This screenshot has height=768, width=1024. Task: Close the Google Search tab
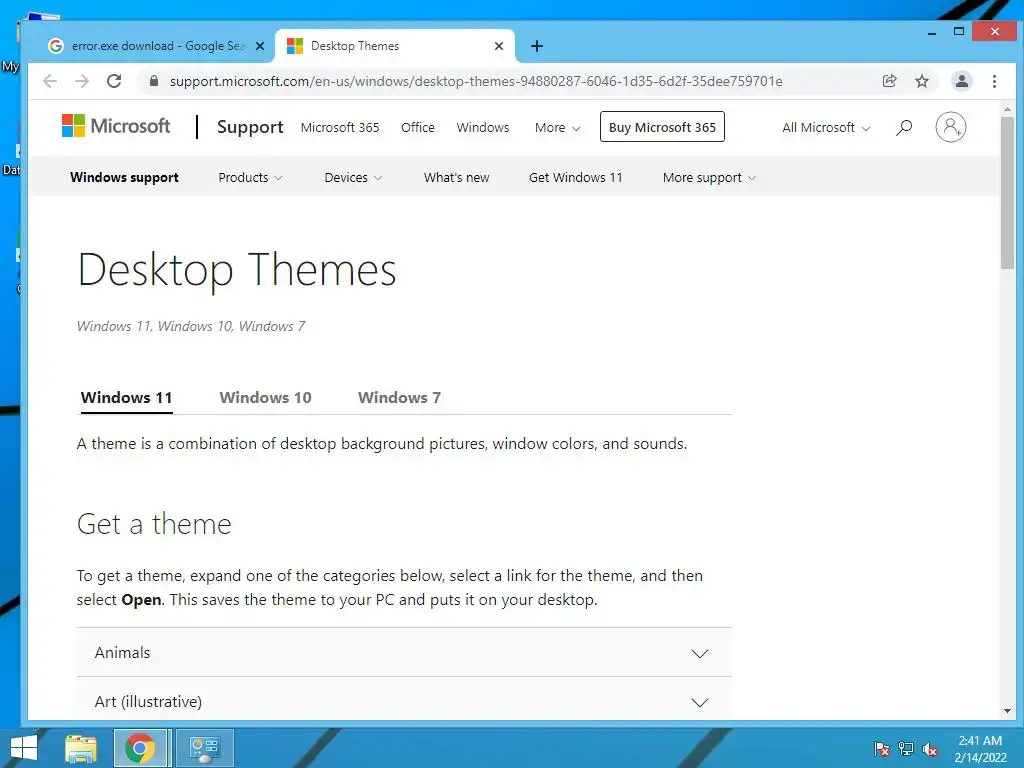tap(259, 46)
